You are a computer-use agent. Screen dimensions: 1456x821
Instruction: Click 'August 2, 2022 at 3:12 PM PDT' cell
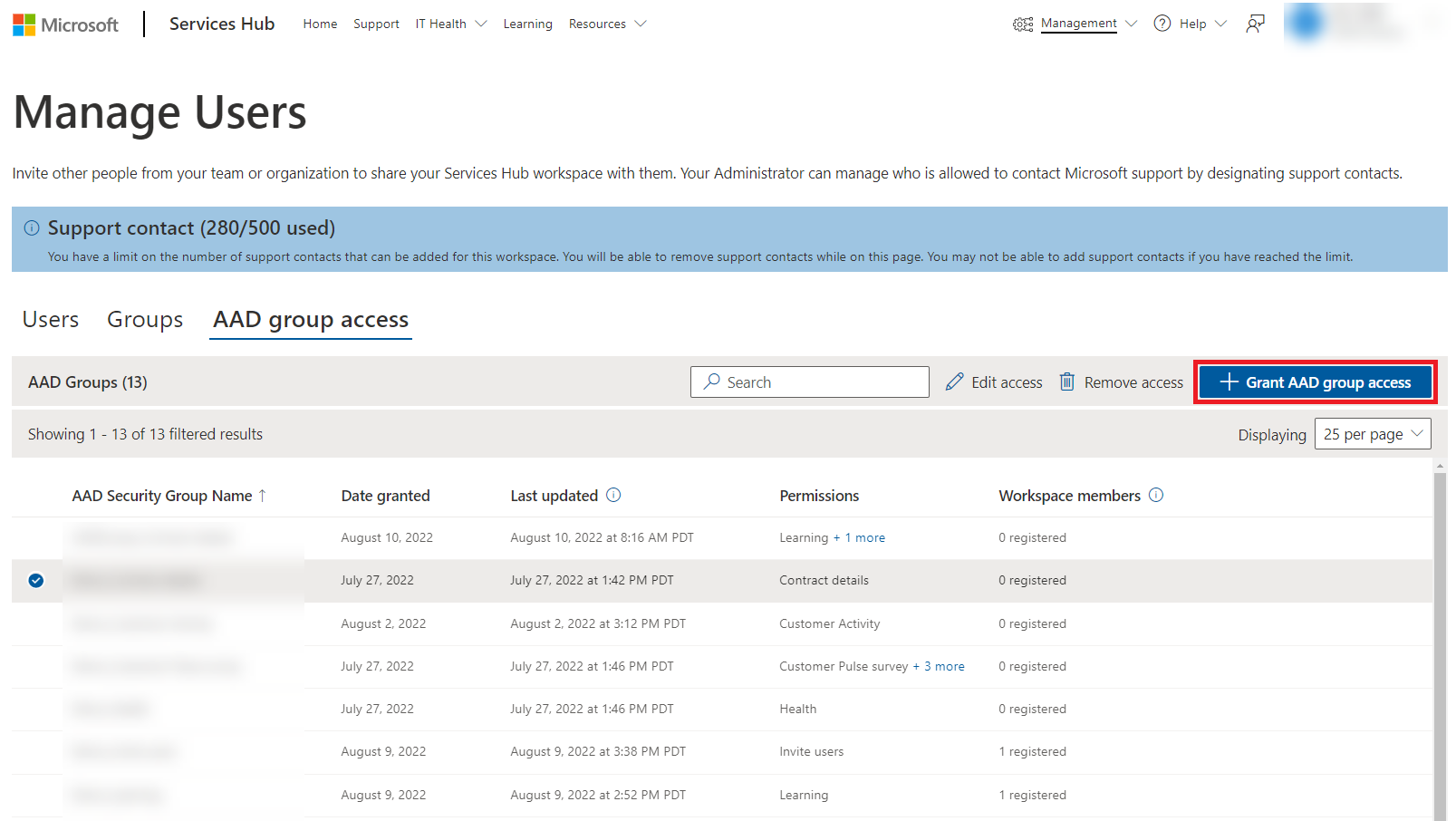[x=598, y=623]
